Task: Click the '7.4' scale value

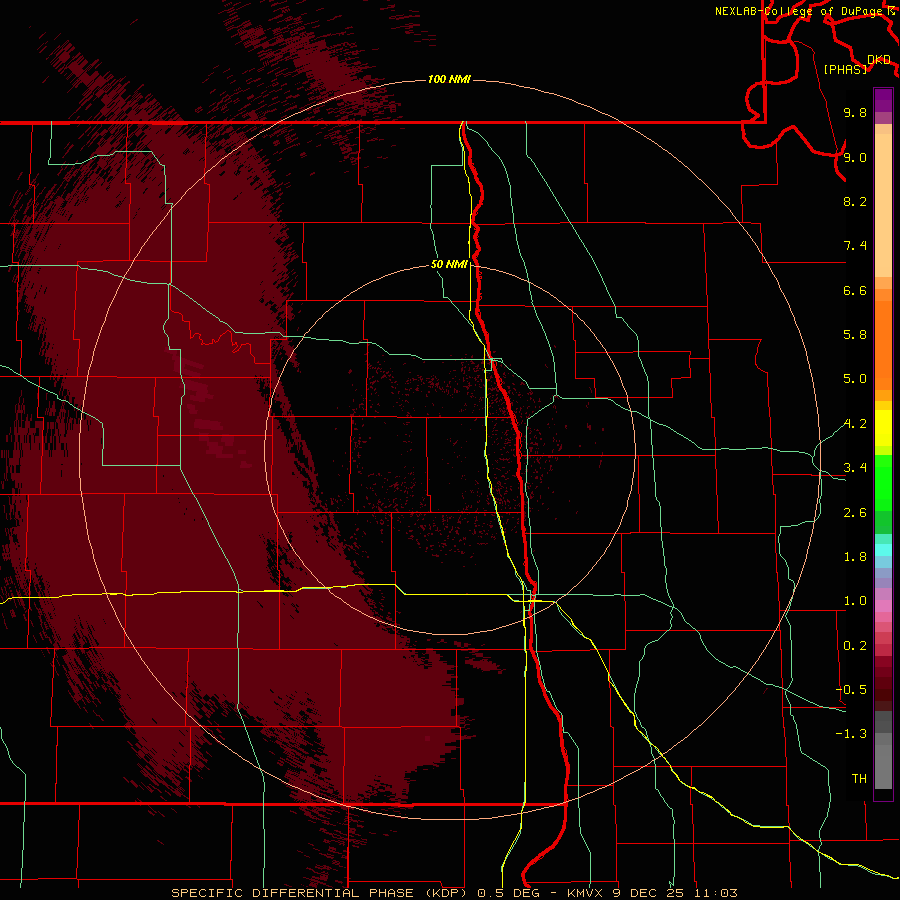Action: click(855, 246)
